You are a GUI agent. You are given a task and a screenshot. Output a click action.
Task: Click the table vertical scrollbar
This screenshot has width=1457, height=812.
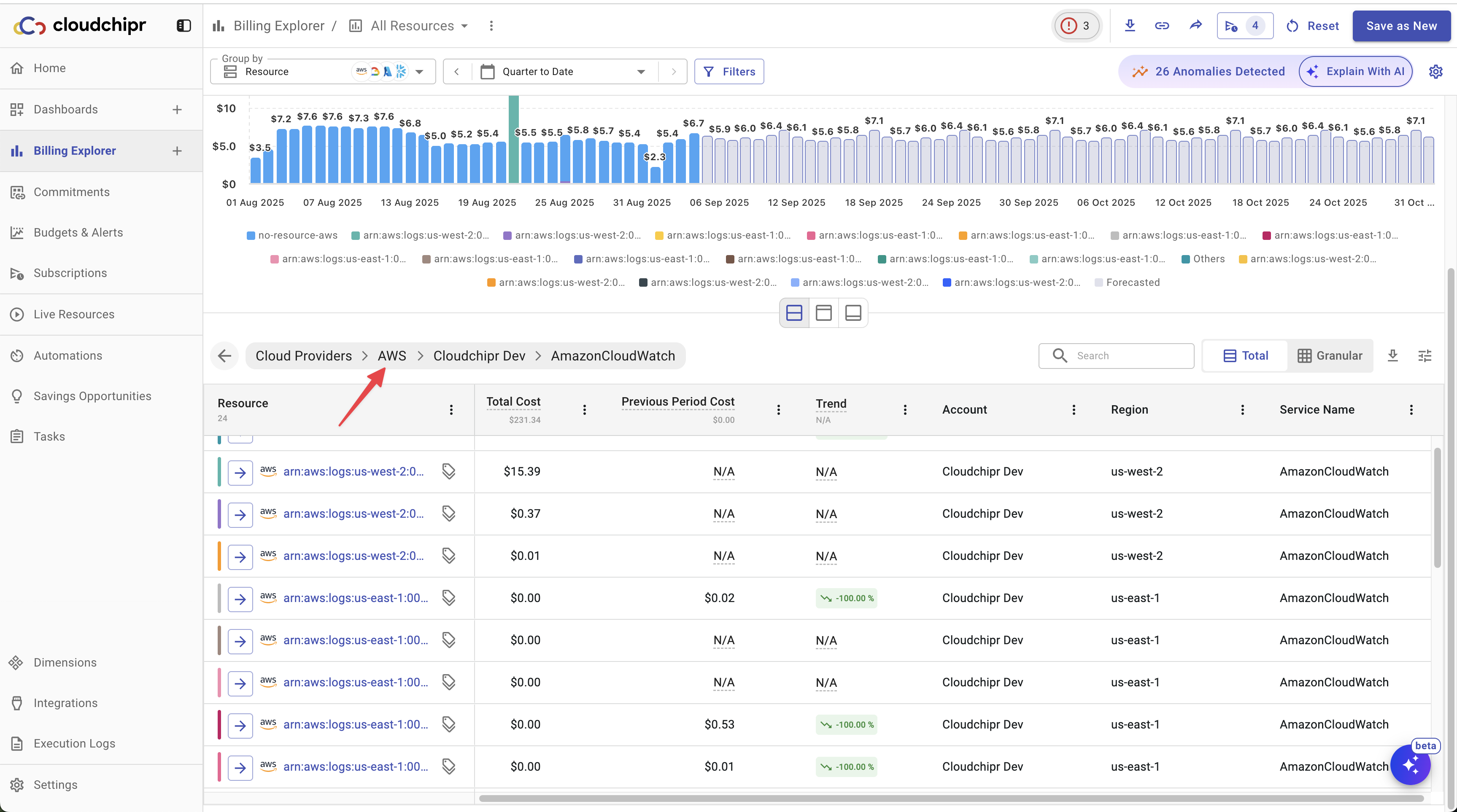point(1437,508)
